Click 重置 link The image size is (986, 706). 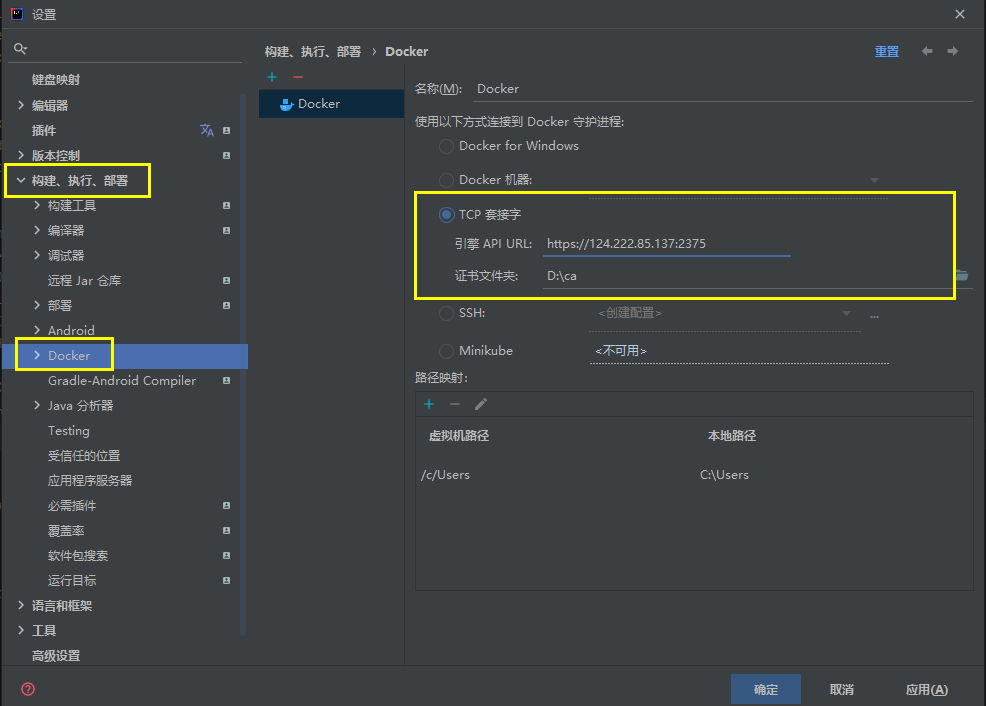(887, 52)
